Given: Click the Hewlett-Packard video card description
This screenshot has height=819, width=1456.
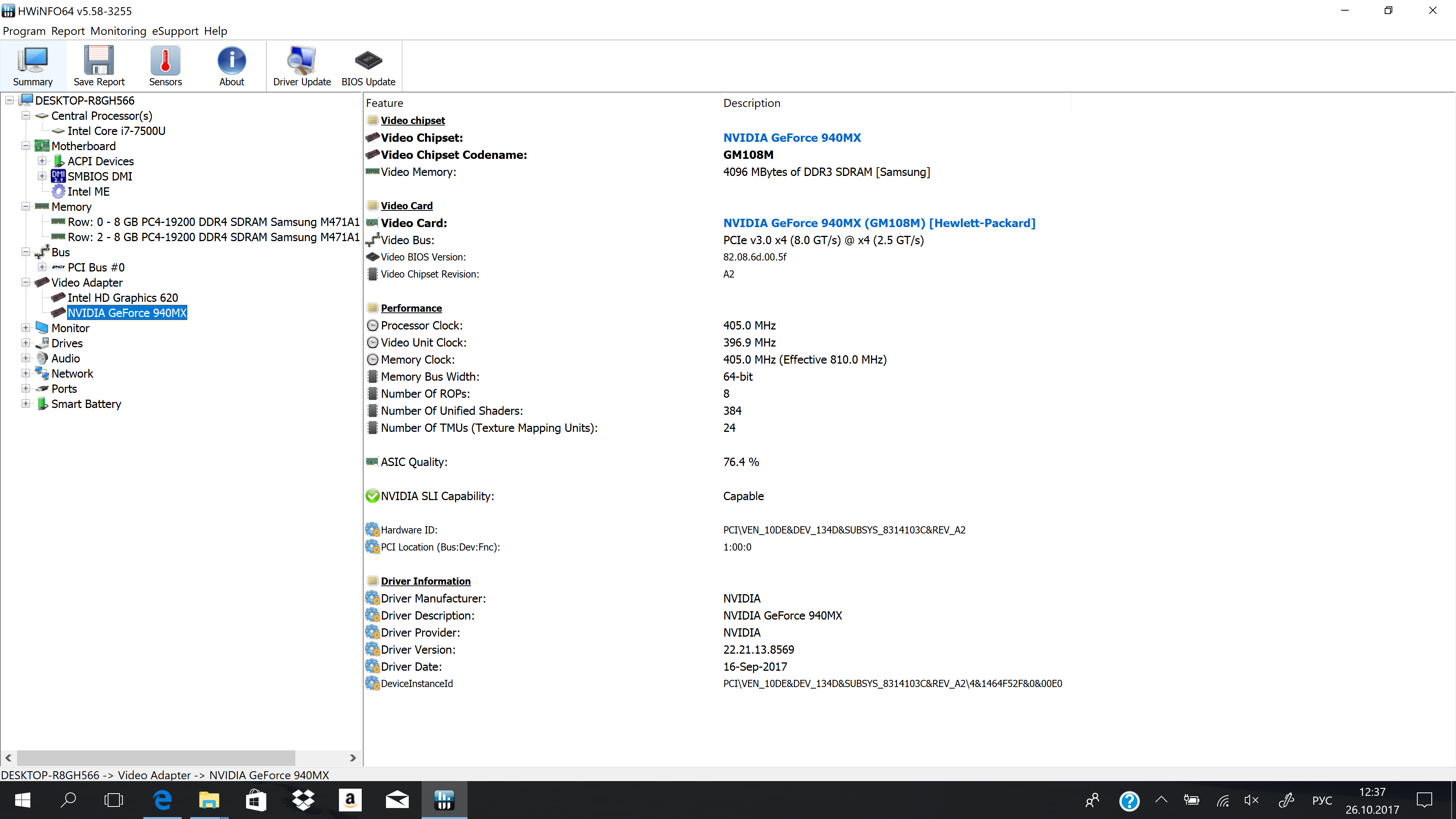Looking at the screenshot, I should [879, 223].
